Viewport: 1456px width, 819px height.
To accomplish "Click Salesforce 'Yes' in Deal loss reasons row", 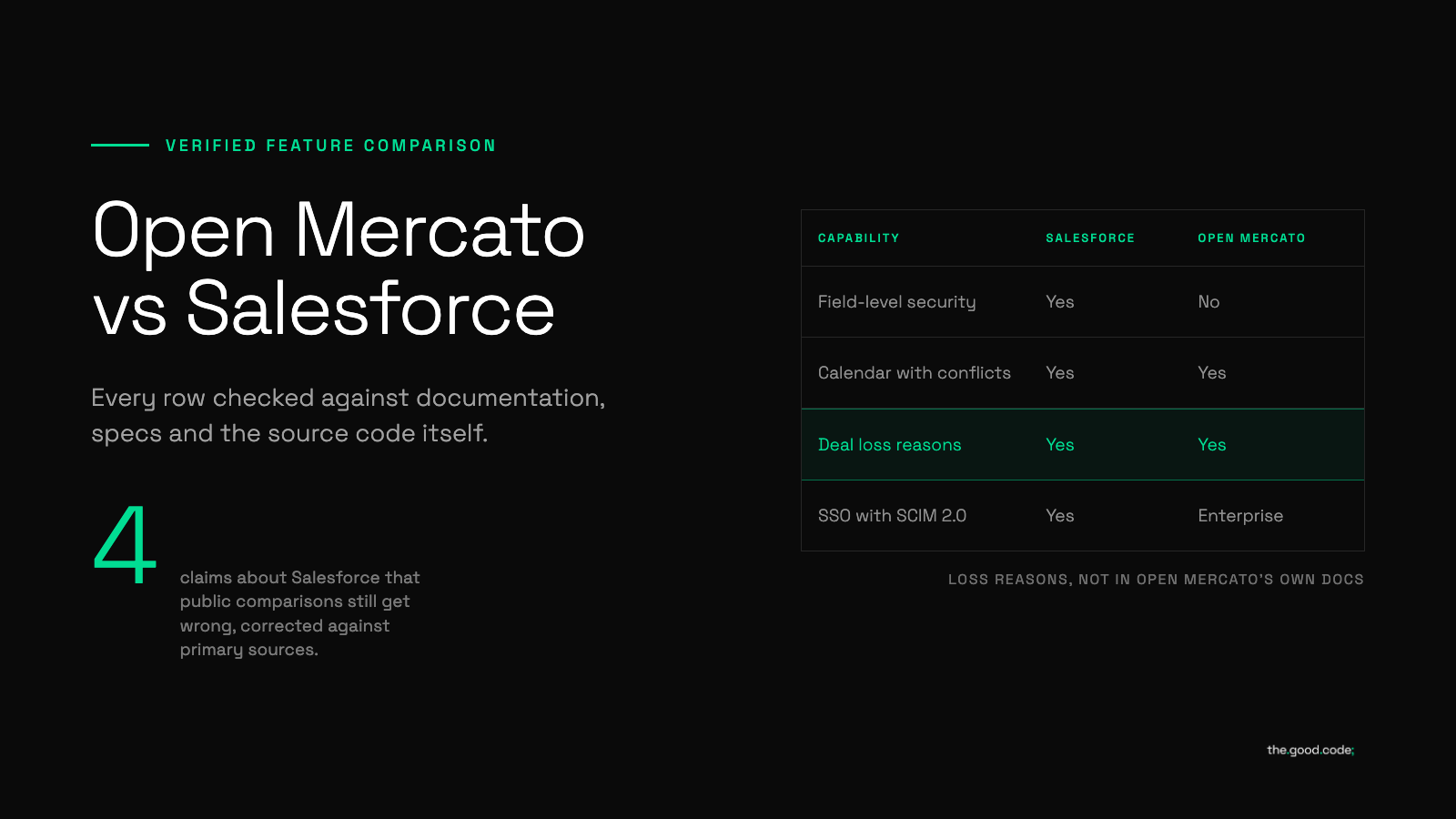I will tap(1060, 445).
